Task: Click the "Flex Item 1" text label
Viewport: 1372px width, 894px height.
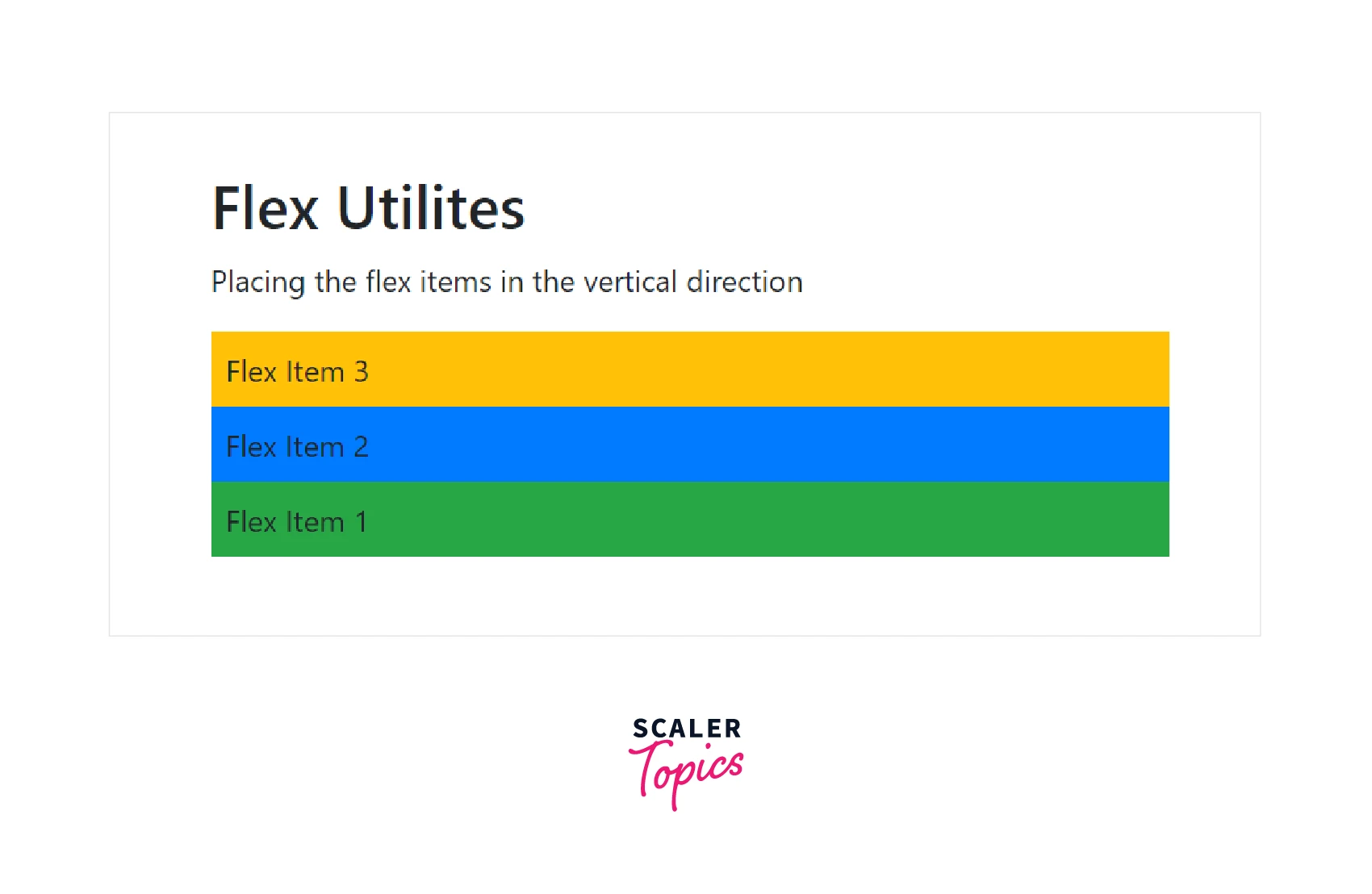Action: click(x=297, y=522)
